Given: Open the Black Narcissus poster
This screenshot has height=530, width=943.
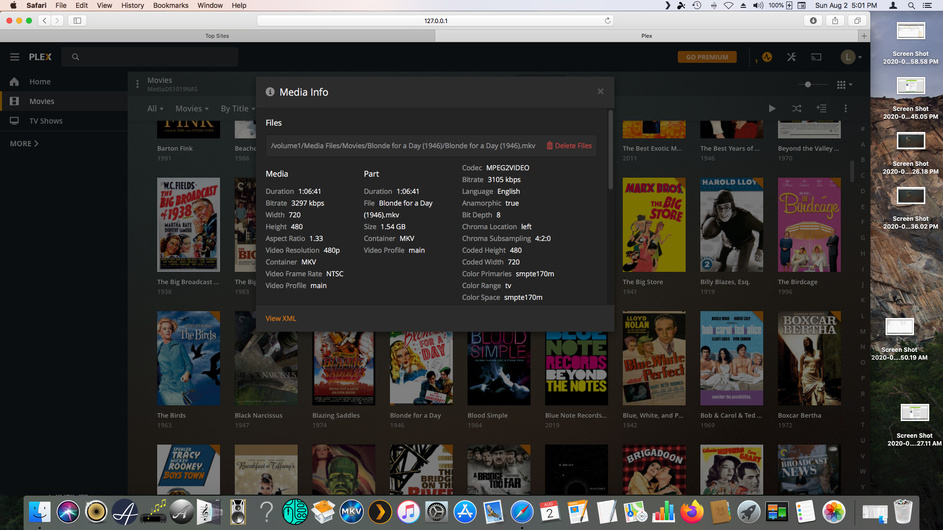Looking at the screenshot, I should coord(266,358).
